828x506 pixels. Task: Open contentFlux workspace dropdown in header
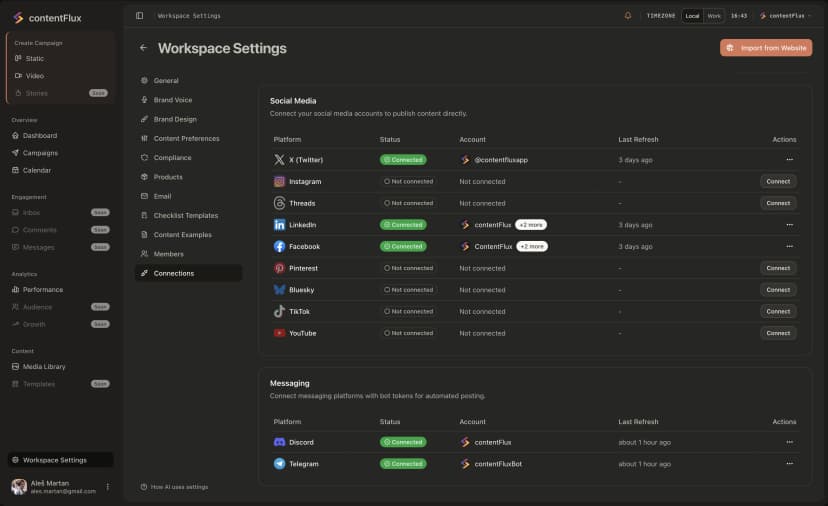point(785,16)
